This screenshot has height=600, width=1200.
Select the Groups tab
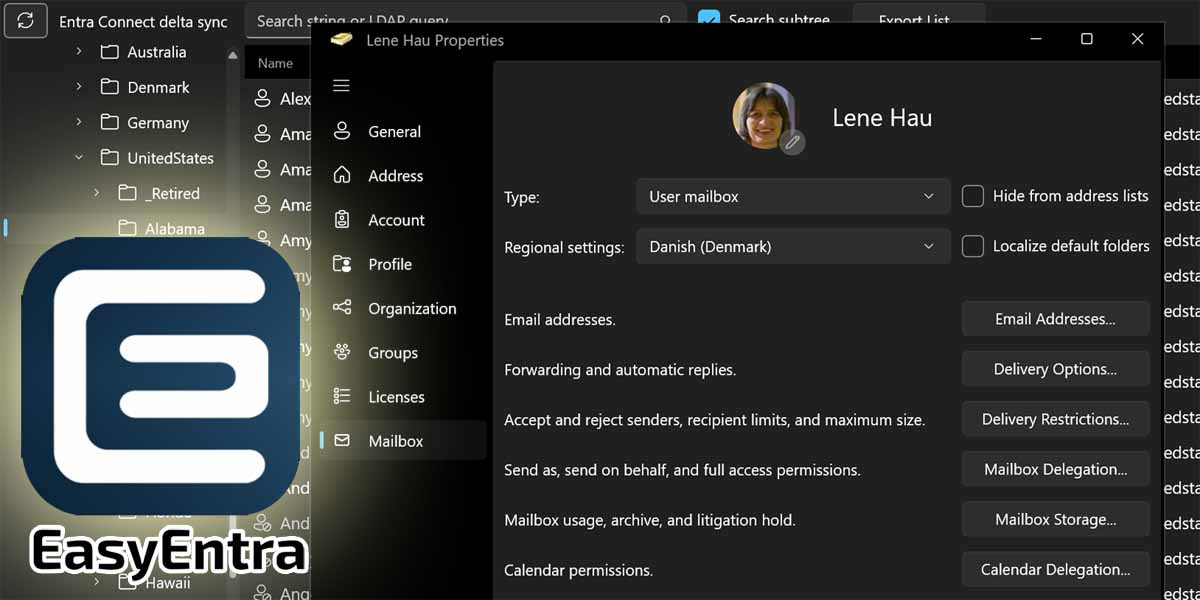pos(403,353)
